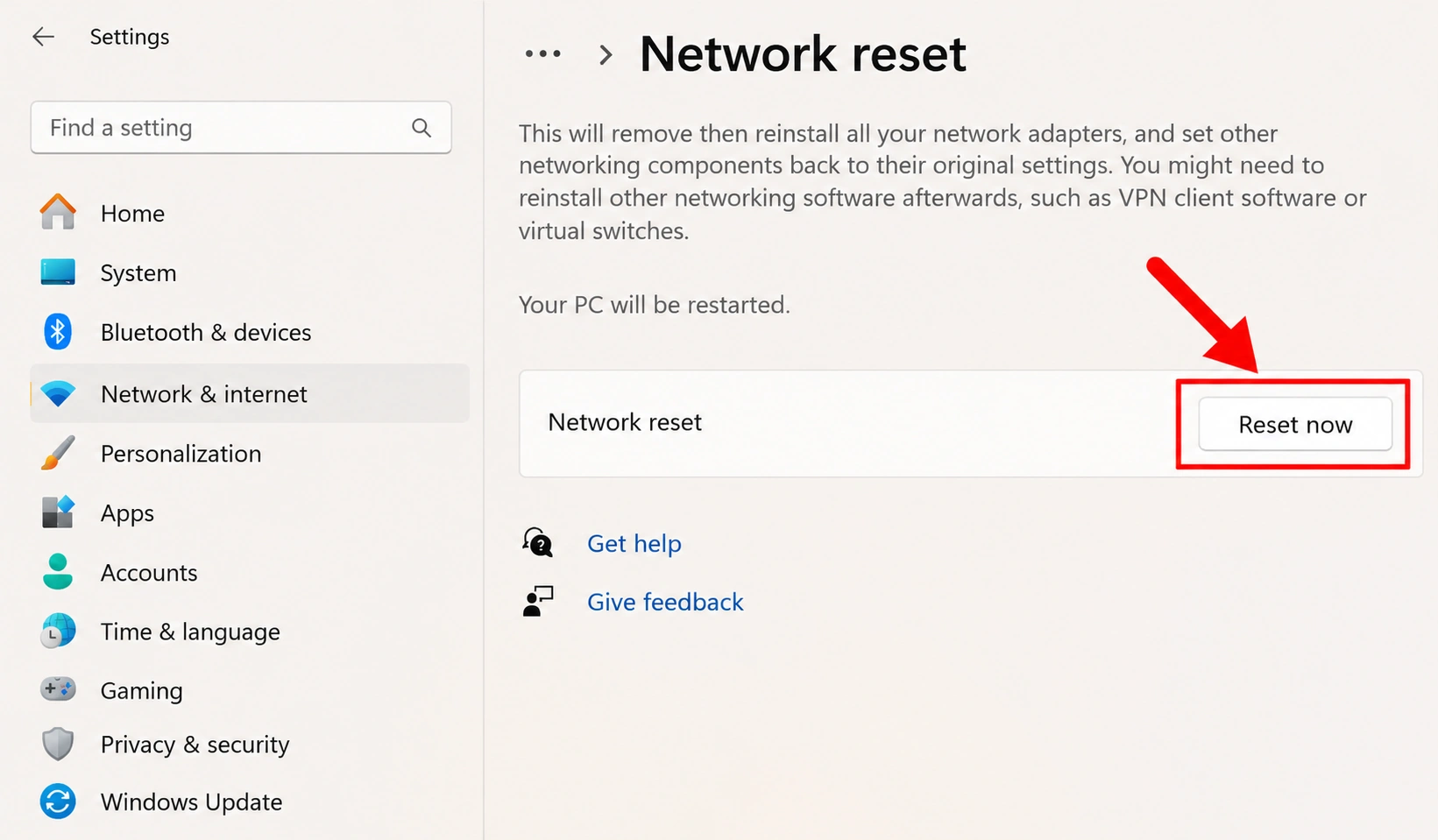
Task: Open the breadcrumb ellipsis menu
Action: [x=542, y=54]
